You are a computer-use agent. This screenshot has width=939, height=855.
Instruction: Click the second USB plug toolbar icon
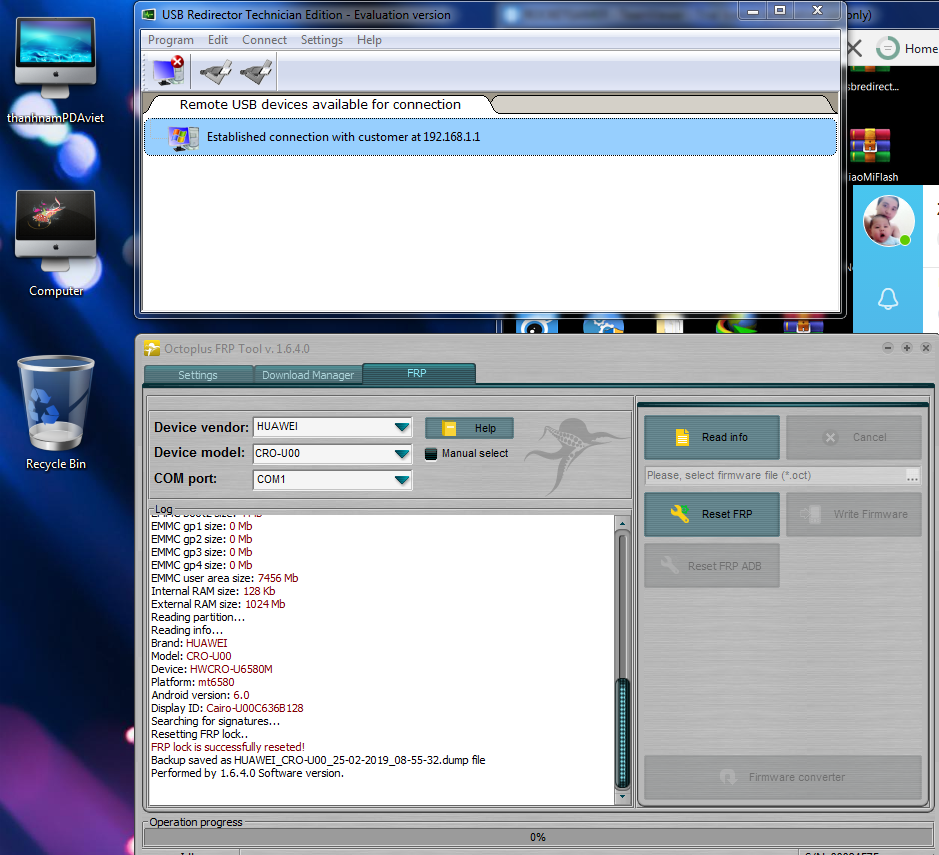256,72
